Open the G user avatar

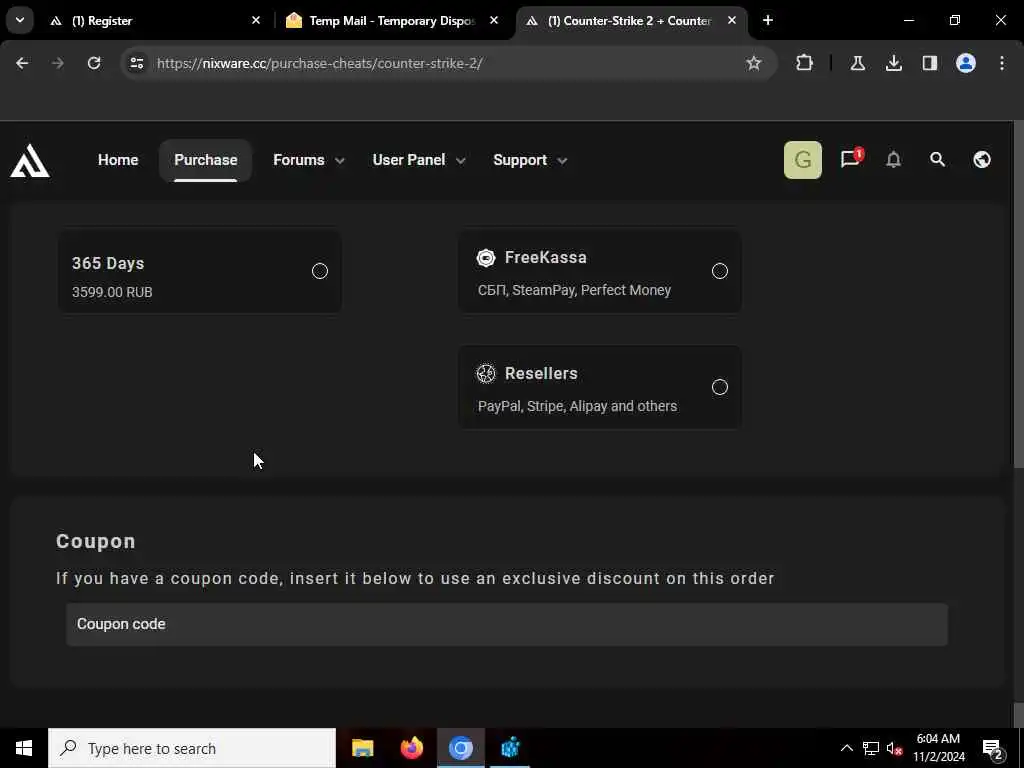click(803, 159)
